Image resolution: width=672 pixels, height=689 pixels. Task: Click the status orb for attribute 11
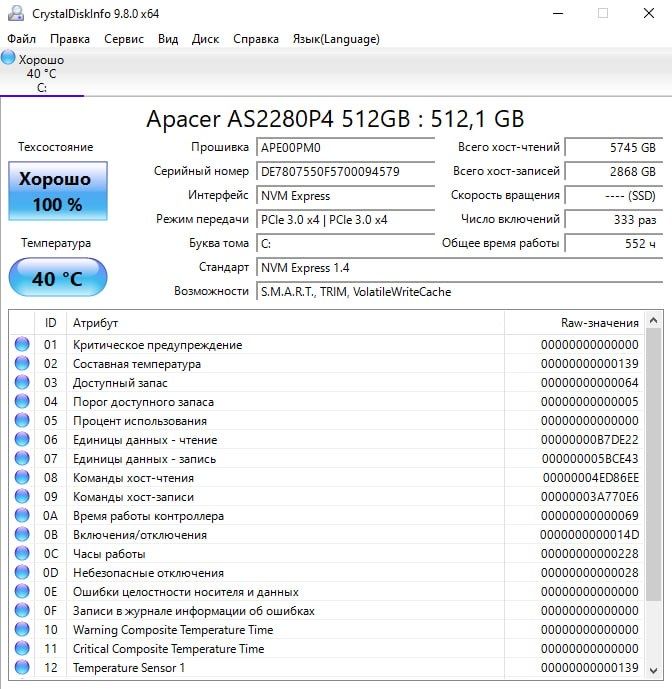[x=22, y=649]
